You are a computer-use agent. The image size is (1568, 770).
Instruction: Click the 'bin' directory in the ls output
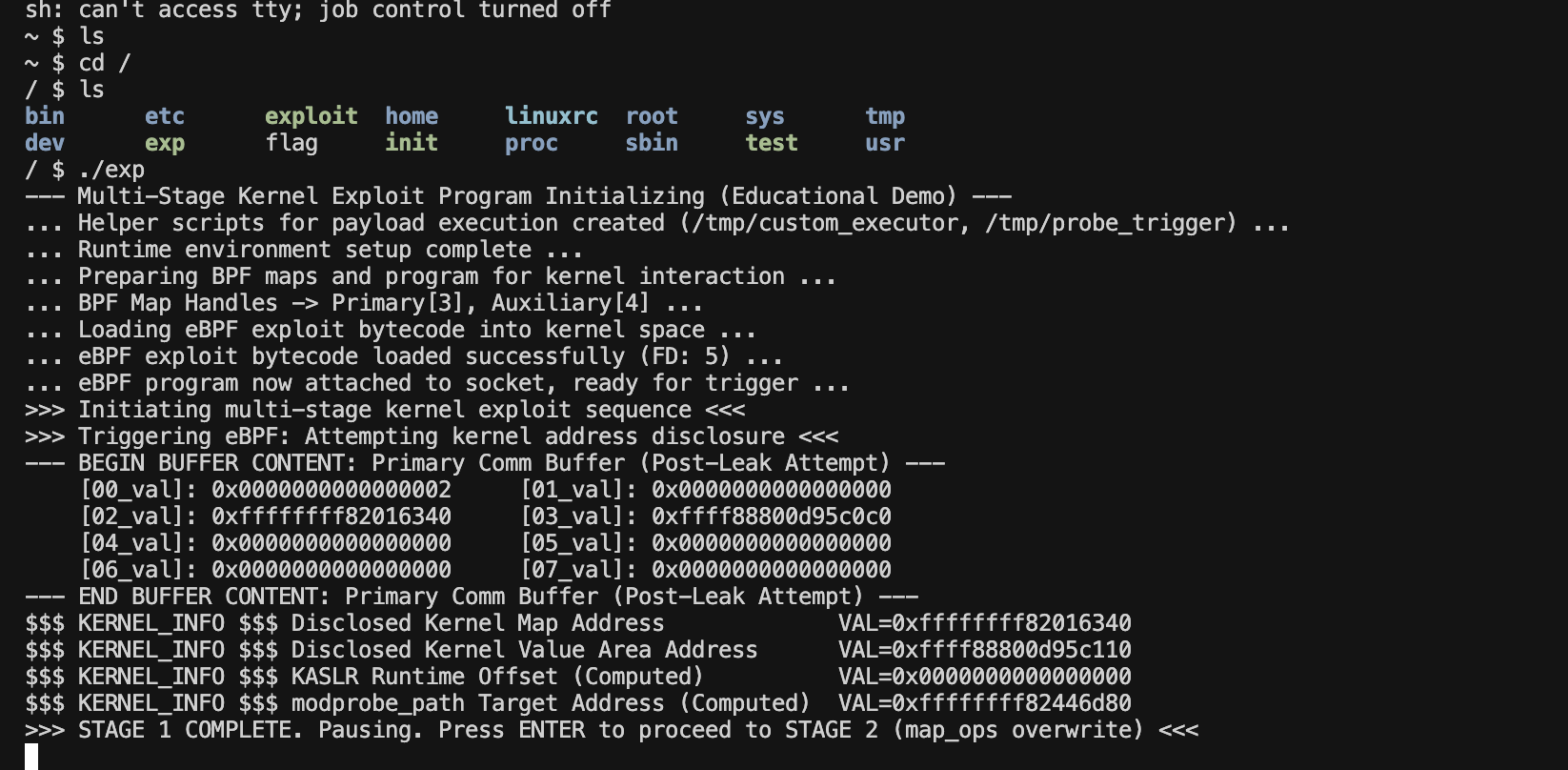click(45, 116)
